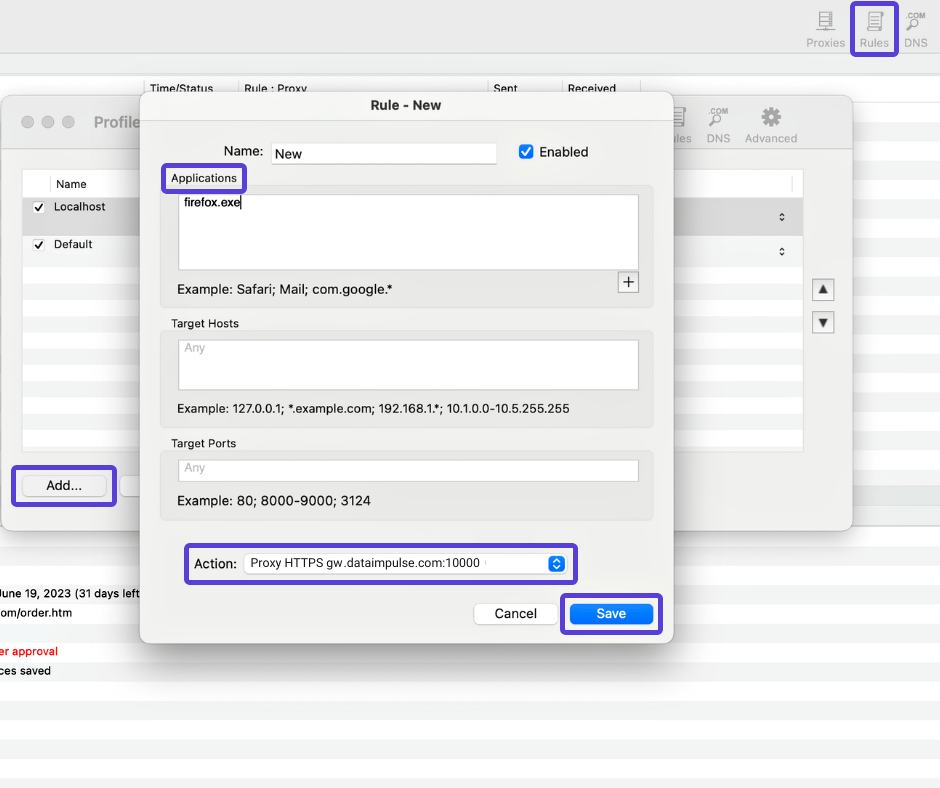Click the Name column header in rules list

tap(71, 184)
